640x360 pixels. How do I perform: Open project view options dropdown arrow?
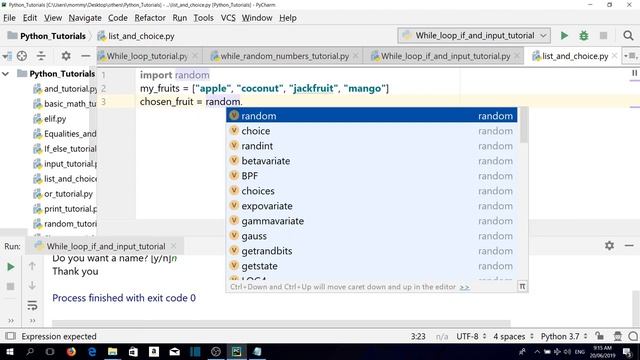point(7,56)
